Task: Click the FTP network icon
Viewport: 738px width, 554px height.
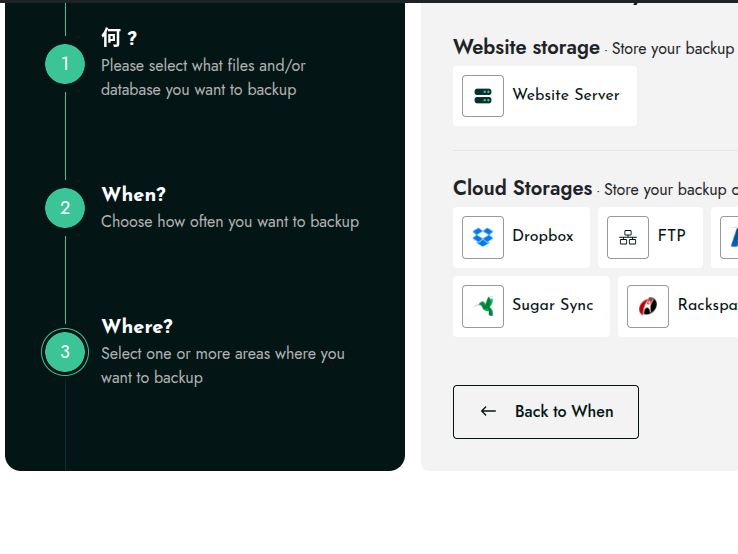Action: point(628,237)
